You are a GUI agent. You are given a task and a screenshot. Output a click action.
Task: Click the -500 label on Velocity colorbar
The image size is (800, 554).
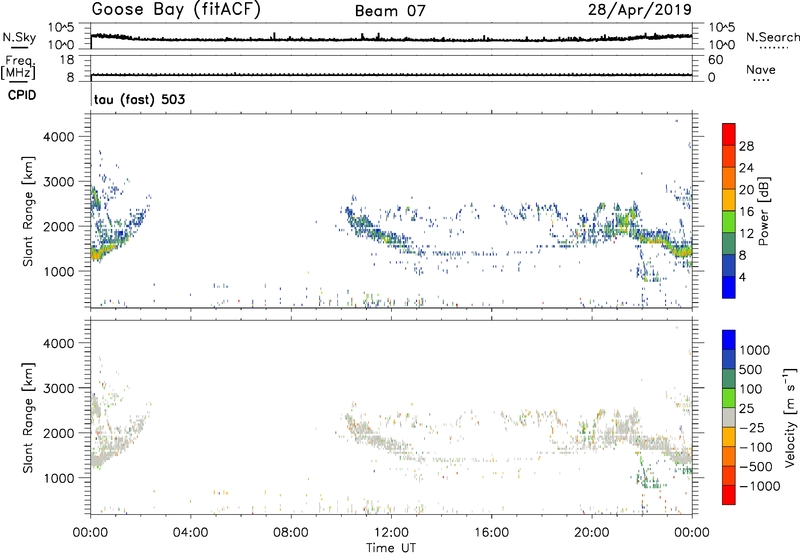(x=756, y=467)
